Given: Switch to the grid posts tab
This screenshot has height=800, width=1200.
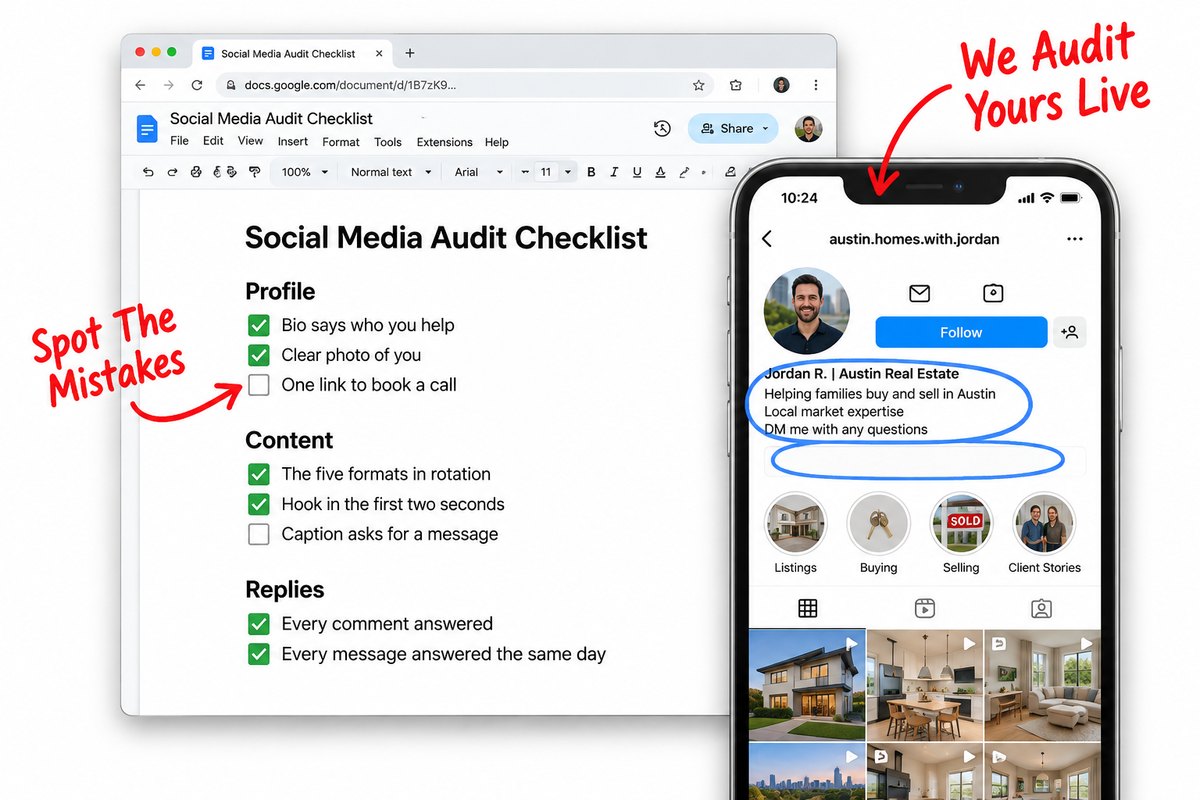Looking at the screenshot, I should tap(808, 608).
